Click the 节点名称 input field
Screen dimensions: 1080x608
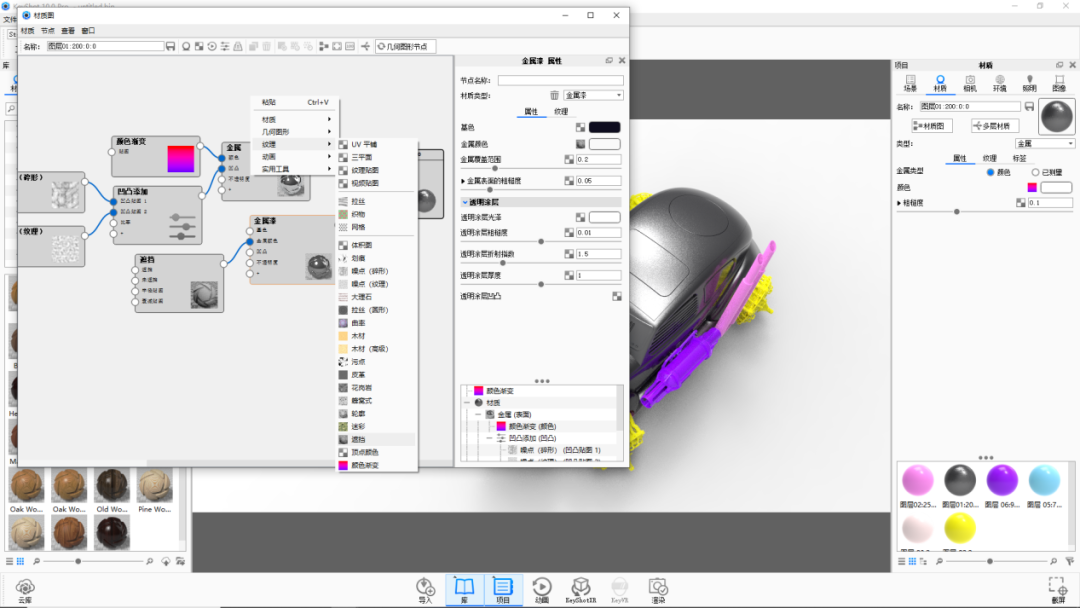point(560,81)
